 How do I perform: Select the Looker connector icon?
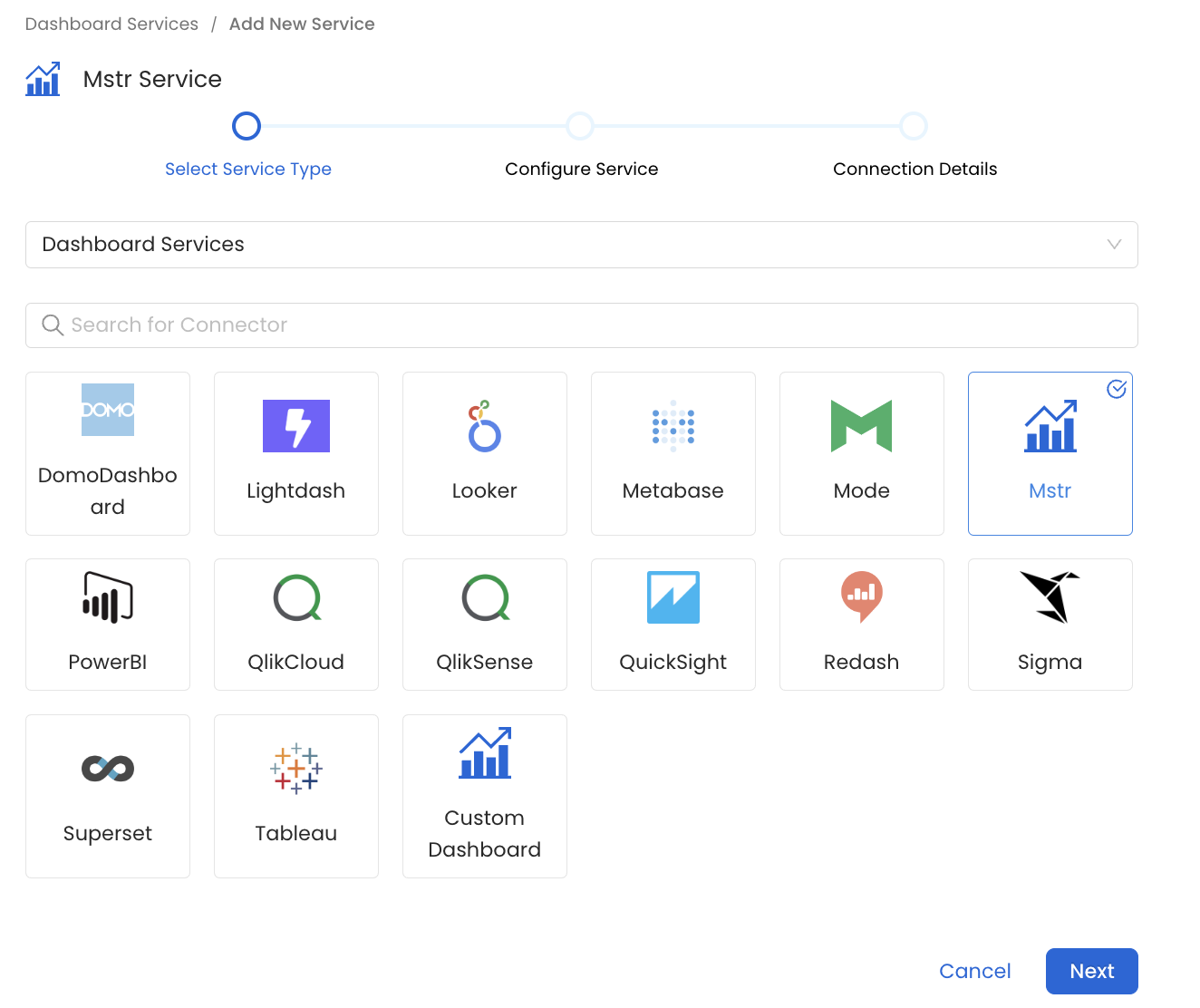(484, 426)
